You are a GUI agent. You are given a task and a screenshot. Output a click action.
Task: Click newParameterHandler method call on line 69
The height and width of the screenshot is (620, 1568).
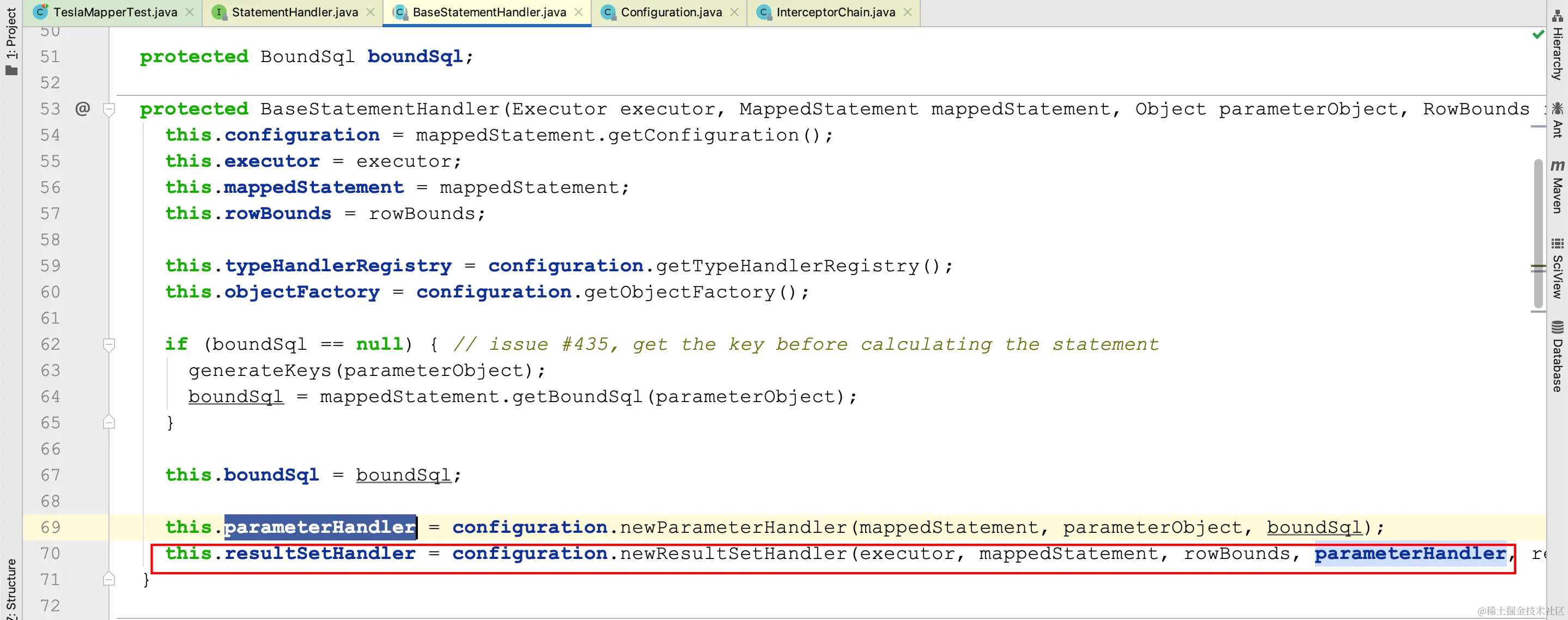pos(733,527)
